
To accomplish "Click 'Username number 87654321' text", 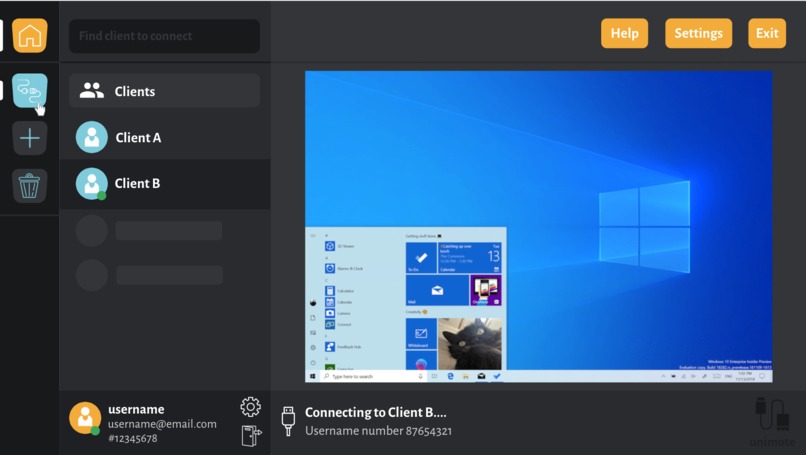I will click(378, 431).
